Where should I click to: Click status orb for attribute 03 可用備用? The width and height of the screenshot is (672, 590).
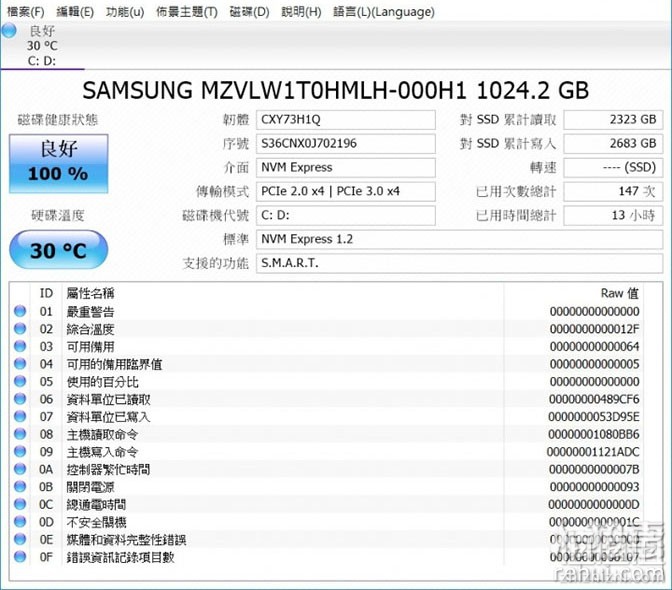(20, 346)
